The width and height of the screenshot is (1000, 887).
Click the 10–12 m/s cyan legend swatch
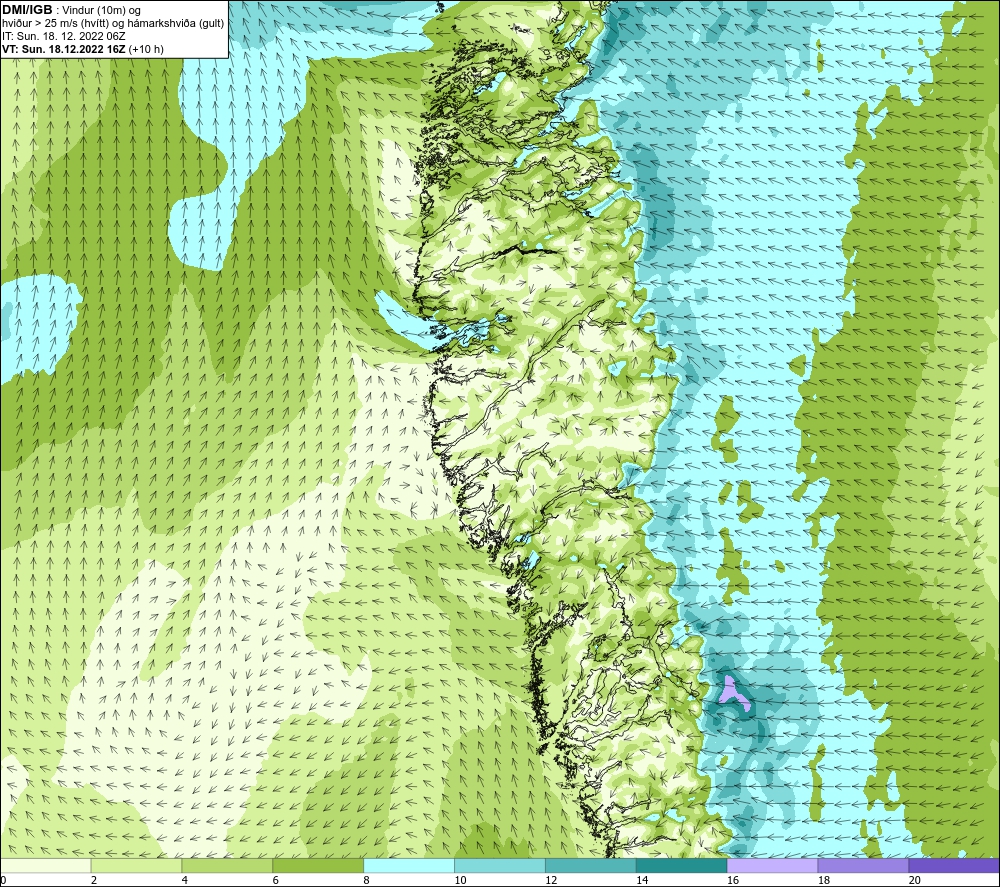[500, 865]
